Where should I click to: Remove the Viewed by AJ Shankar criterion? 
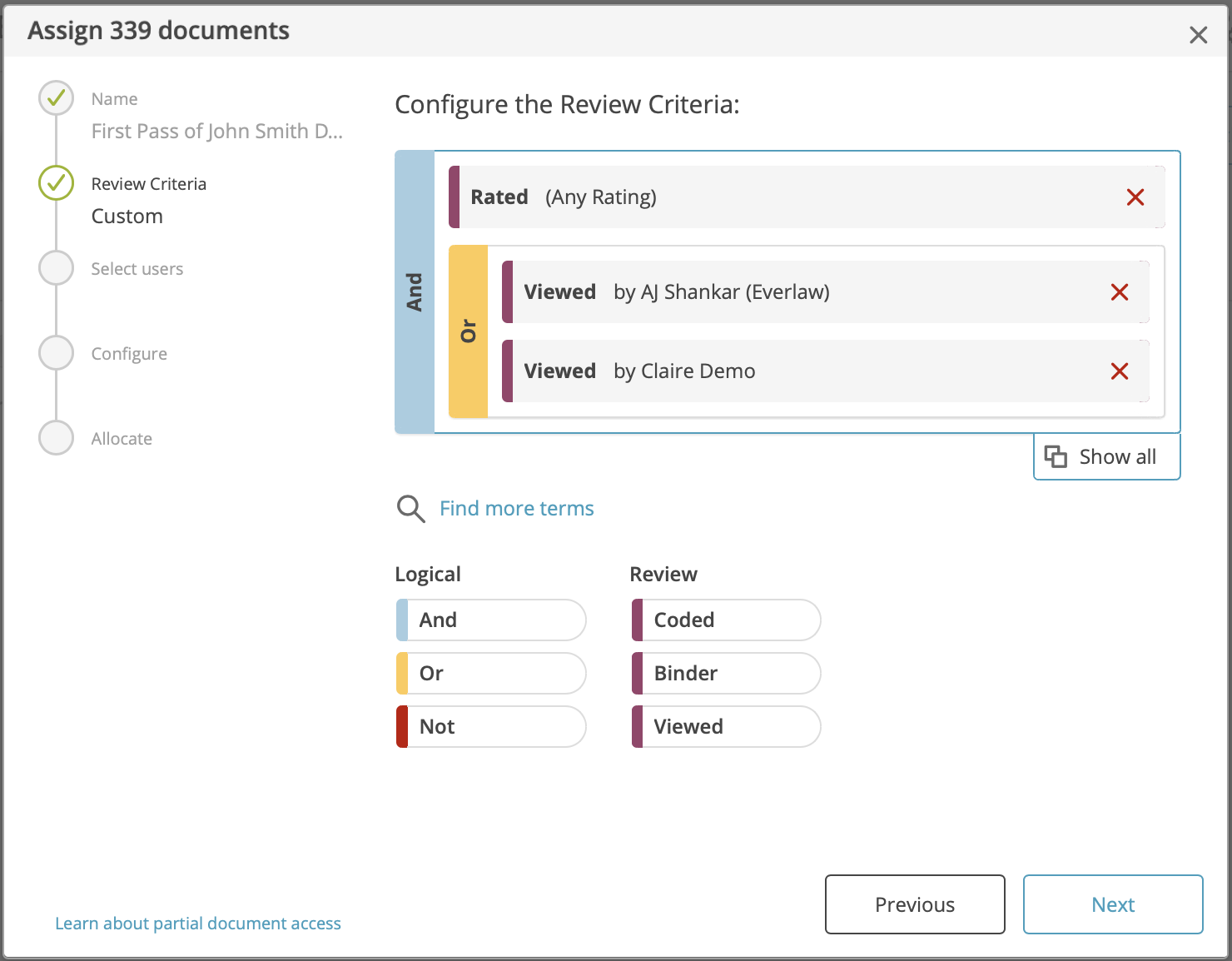(x=1119, y=292)
